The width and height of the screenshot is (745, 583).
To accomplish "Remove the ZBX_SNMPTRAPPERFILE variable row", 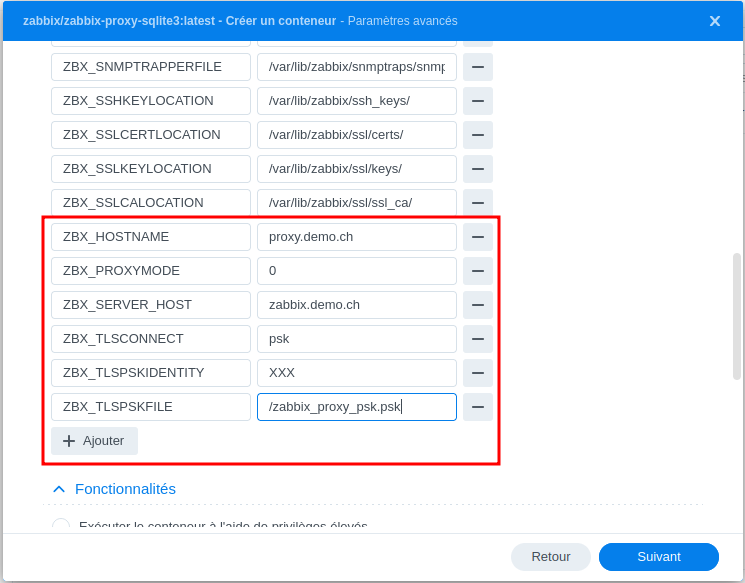I will 478,67.
